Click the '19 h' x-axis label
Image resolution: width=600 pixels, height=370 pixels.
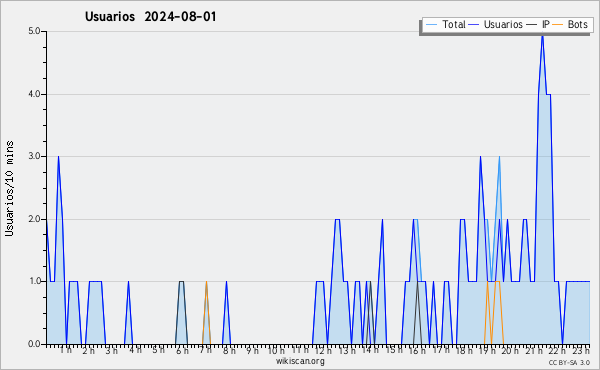pyautogui.click(x=488, y=351)
